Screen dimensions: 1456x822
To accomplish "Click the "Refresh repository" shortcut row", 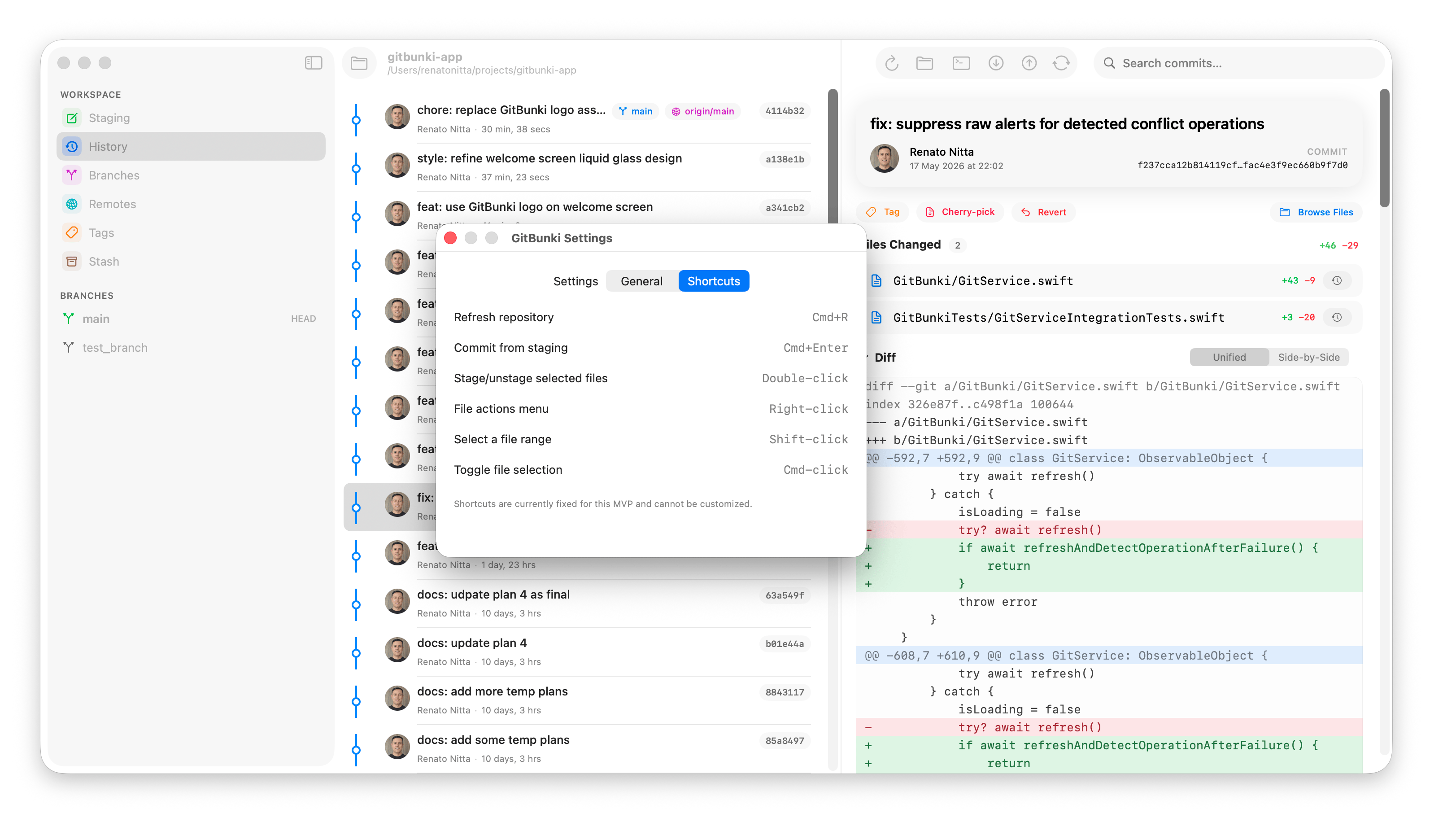I will (x=650, y=317).
